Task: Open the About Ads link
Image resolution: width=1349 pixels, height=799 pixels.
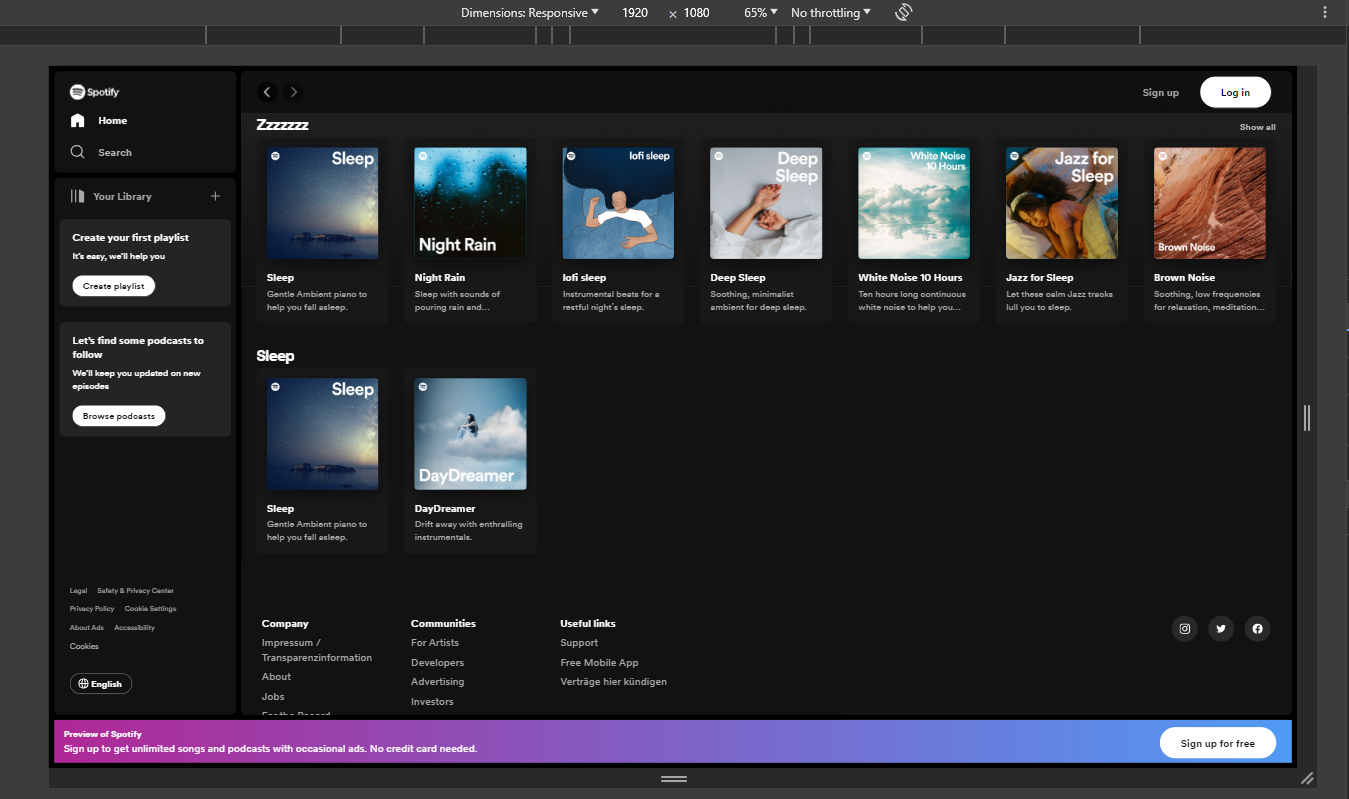Action: pos(87,628)
